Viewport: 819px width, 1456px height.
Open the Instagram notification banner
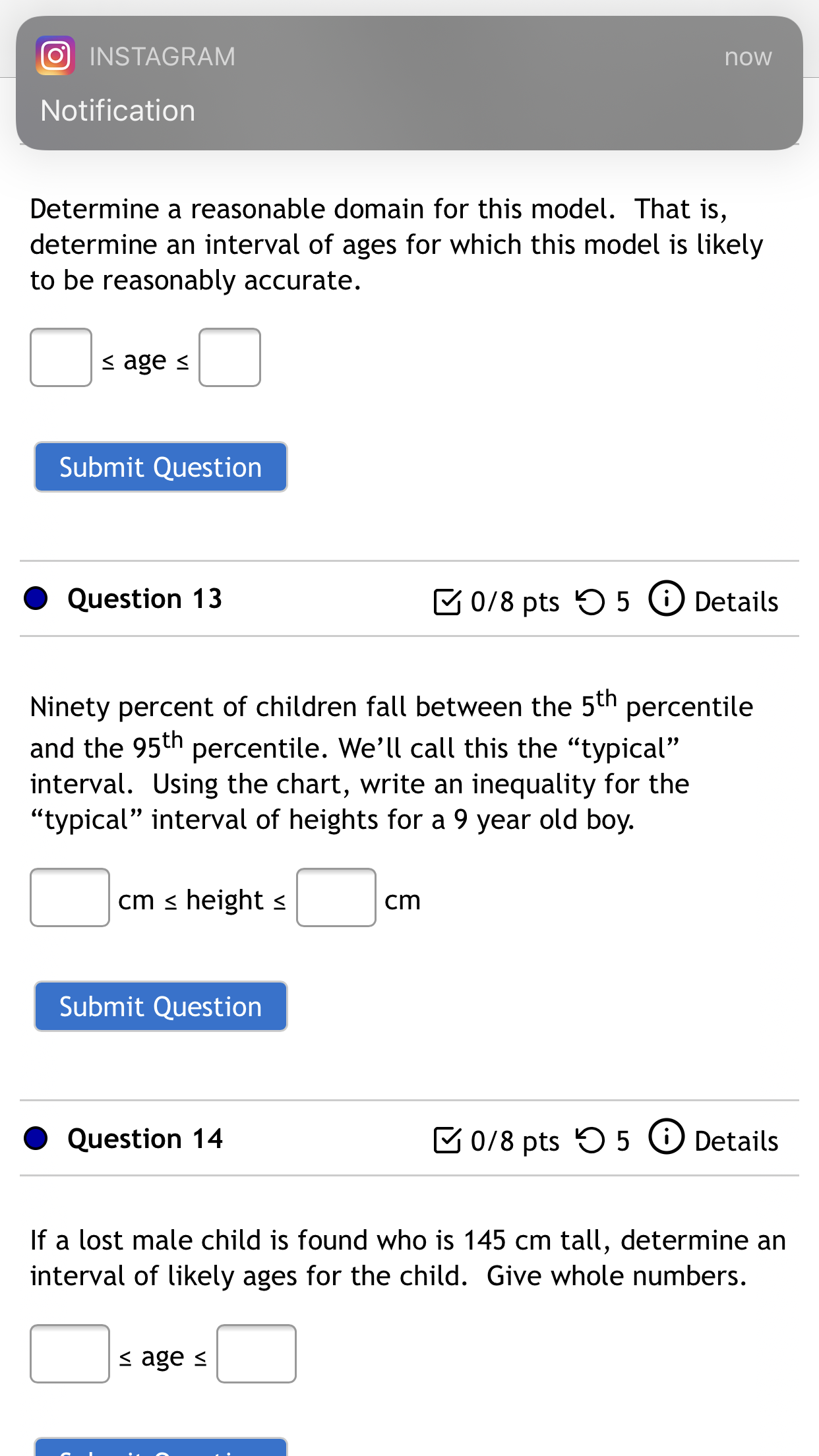point(409,83)
